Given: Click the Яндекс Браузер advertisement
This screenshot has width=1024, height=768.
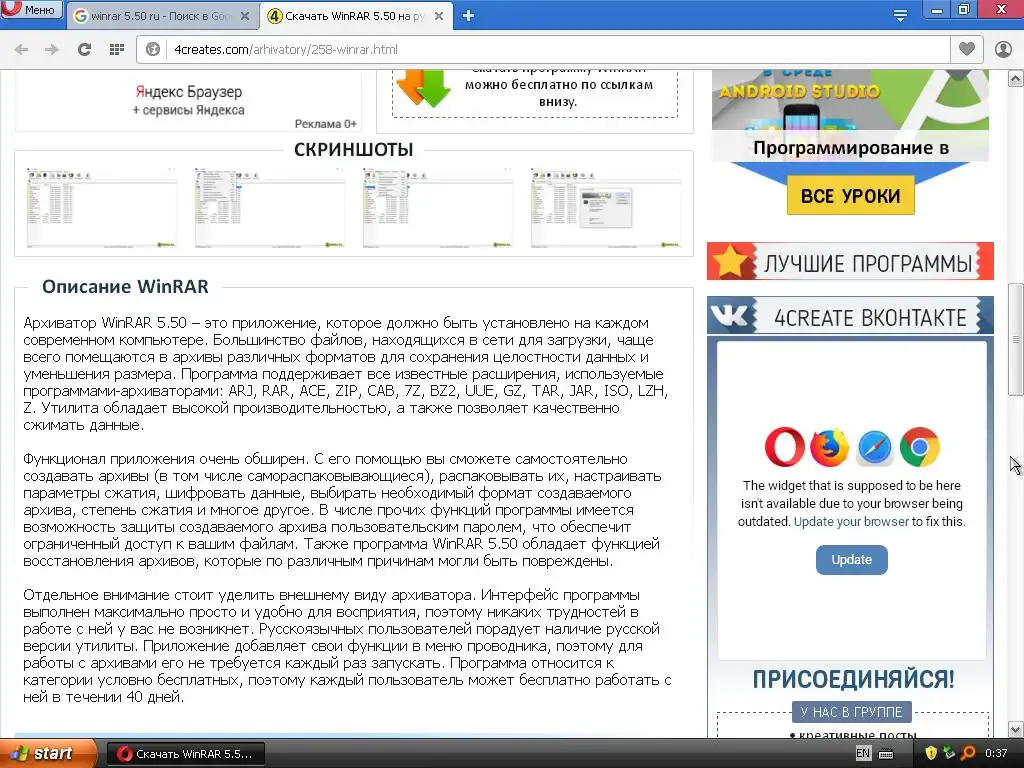Looking at the screenshot, I should coord(188,101).
